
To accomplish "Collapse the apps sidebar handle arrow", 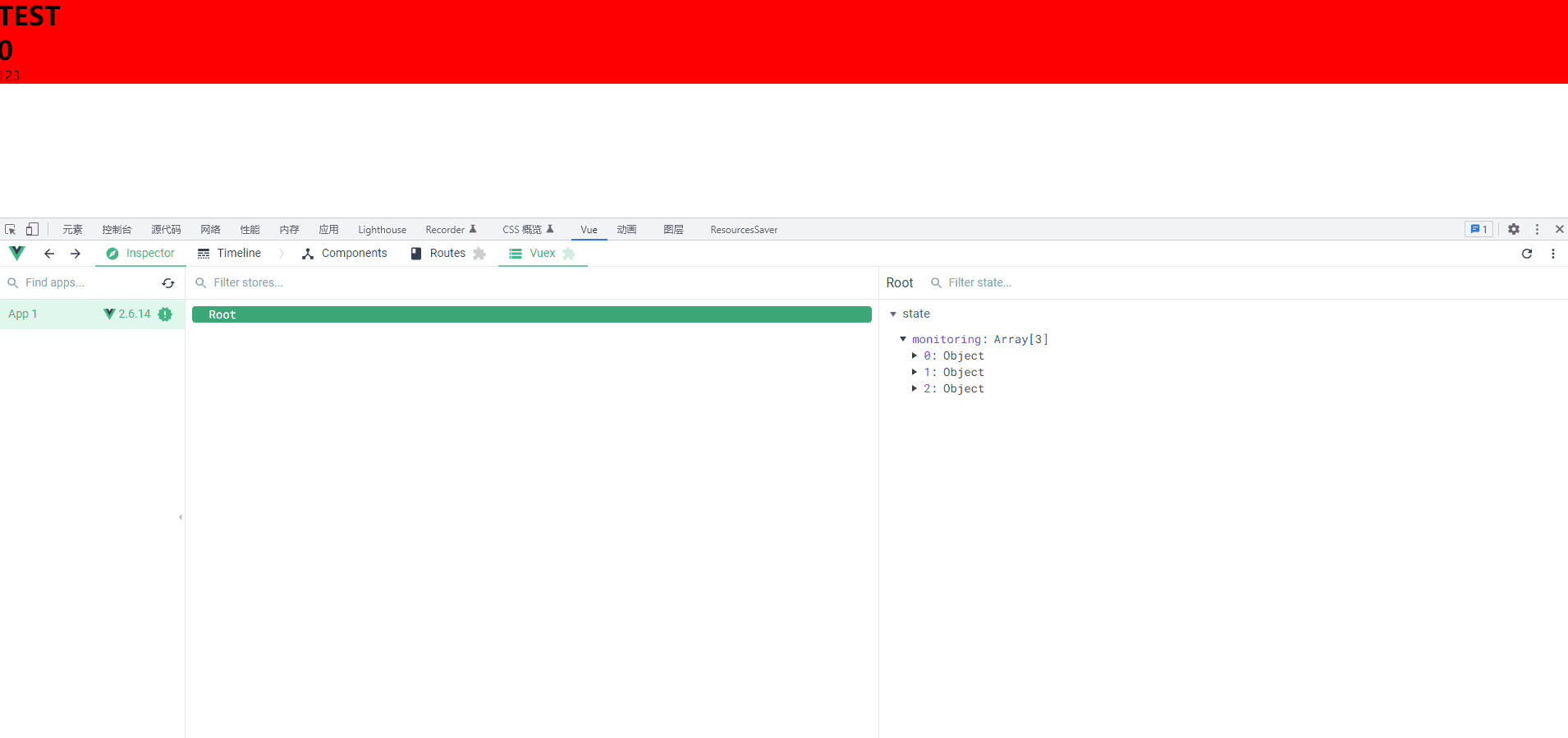I will pyautogui.click(x=181, y=517).
